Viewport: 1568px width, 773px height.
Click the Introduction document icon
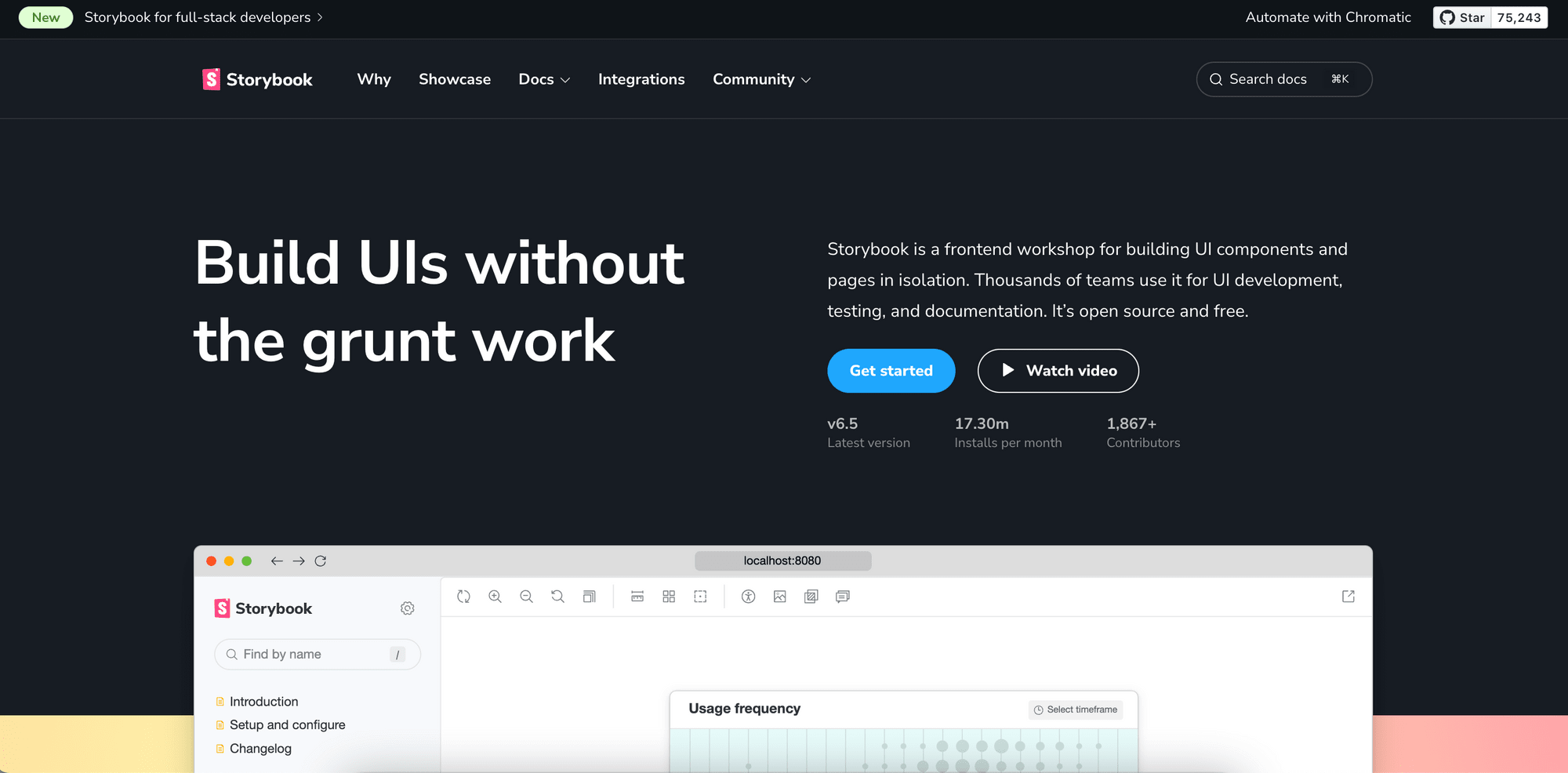coord(220,702)
